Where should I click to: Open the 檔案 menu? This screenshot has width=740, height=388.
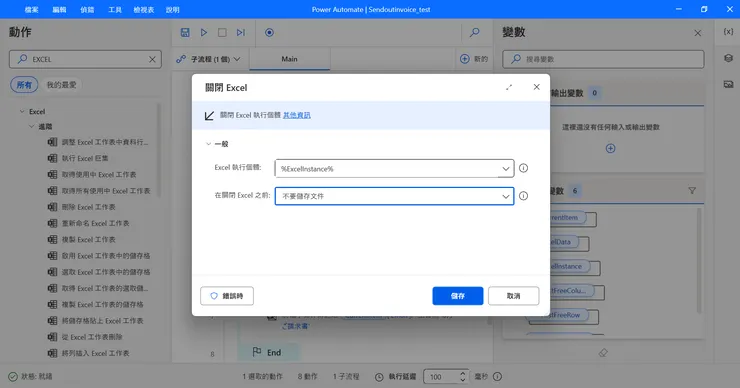click(32, 9)
